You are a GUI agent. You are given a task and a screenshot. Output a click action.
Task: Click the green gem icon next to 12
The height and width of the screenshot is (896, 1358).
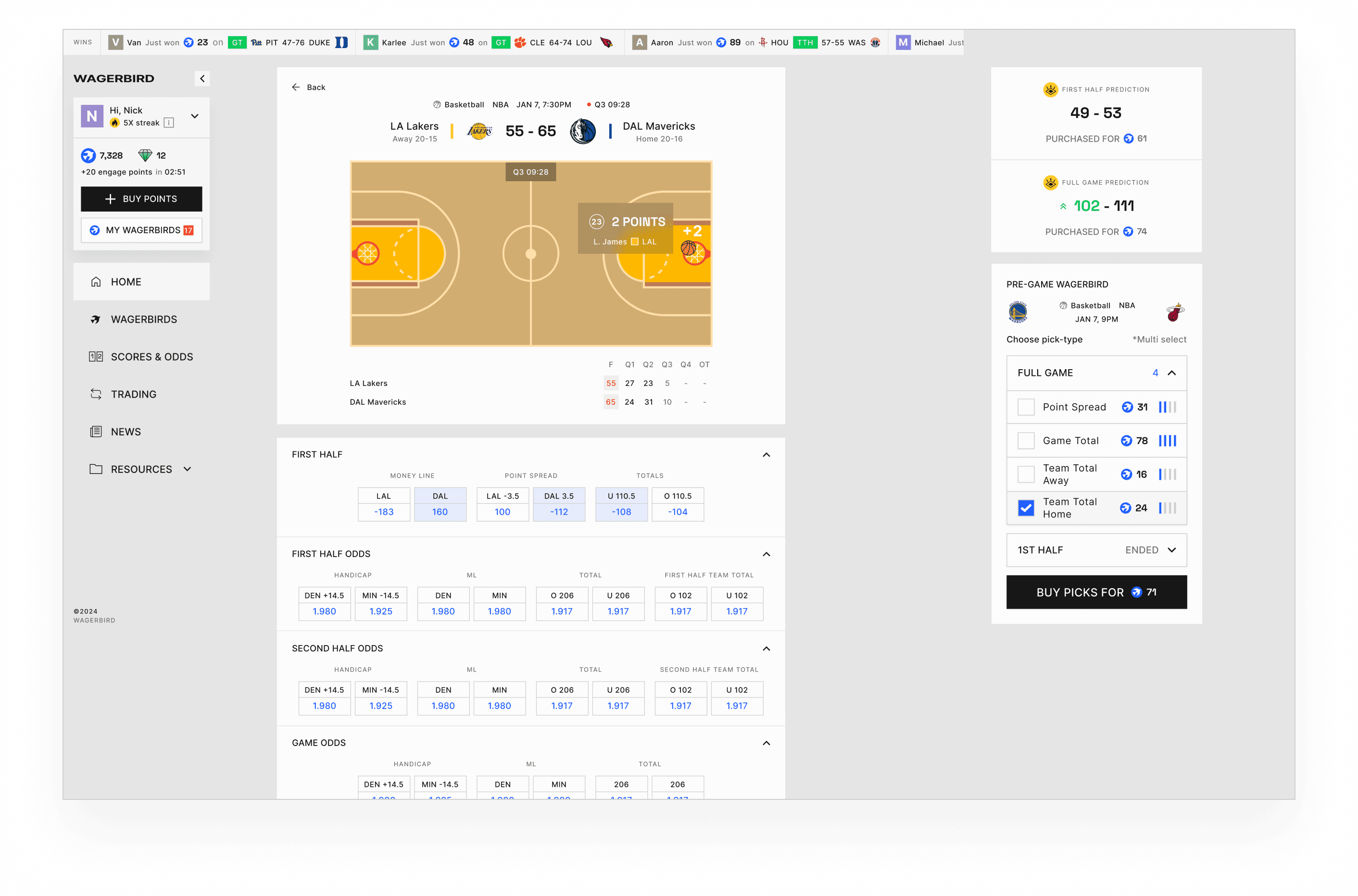point(145,155)
